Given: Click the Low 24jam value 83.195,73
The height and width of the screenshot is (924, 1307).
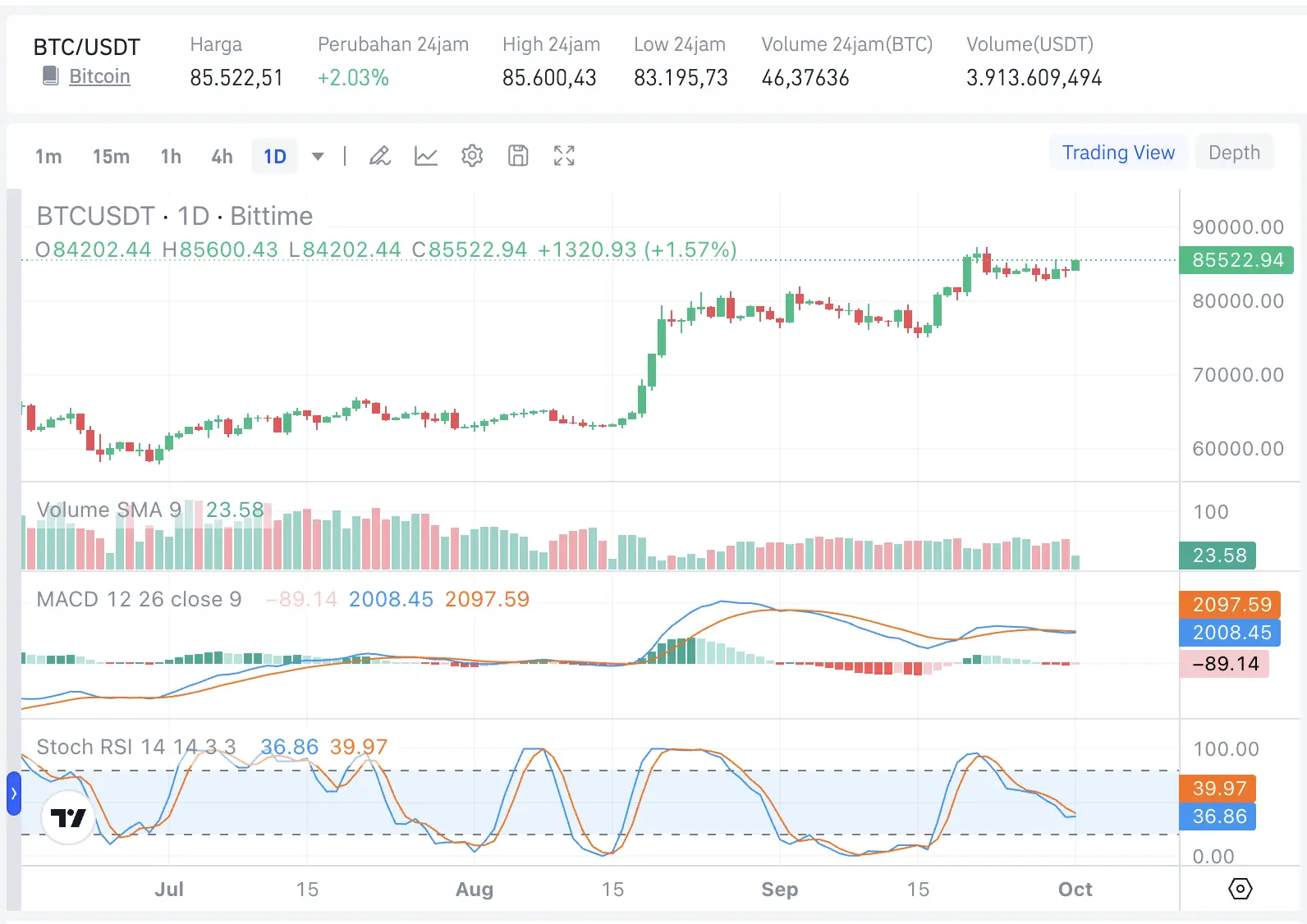Looking at the screenshot, I should click(x=681, y=78).
